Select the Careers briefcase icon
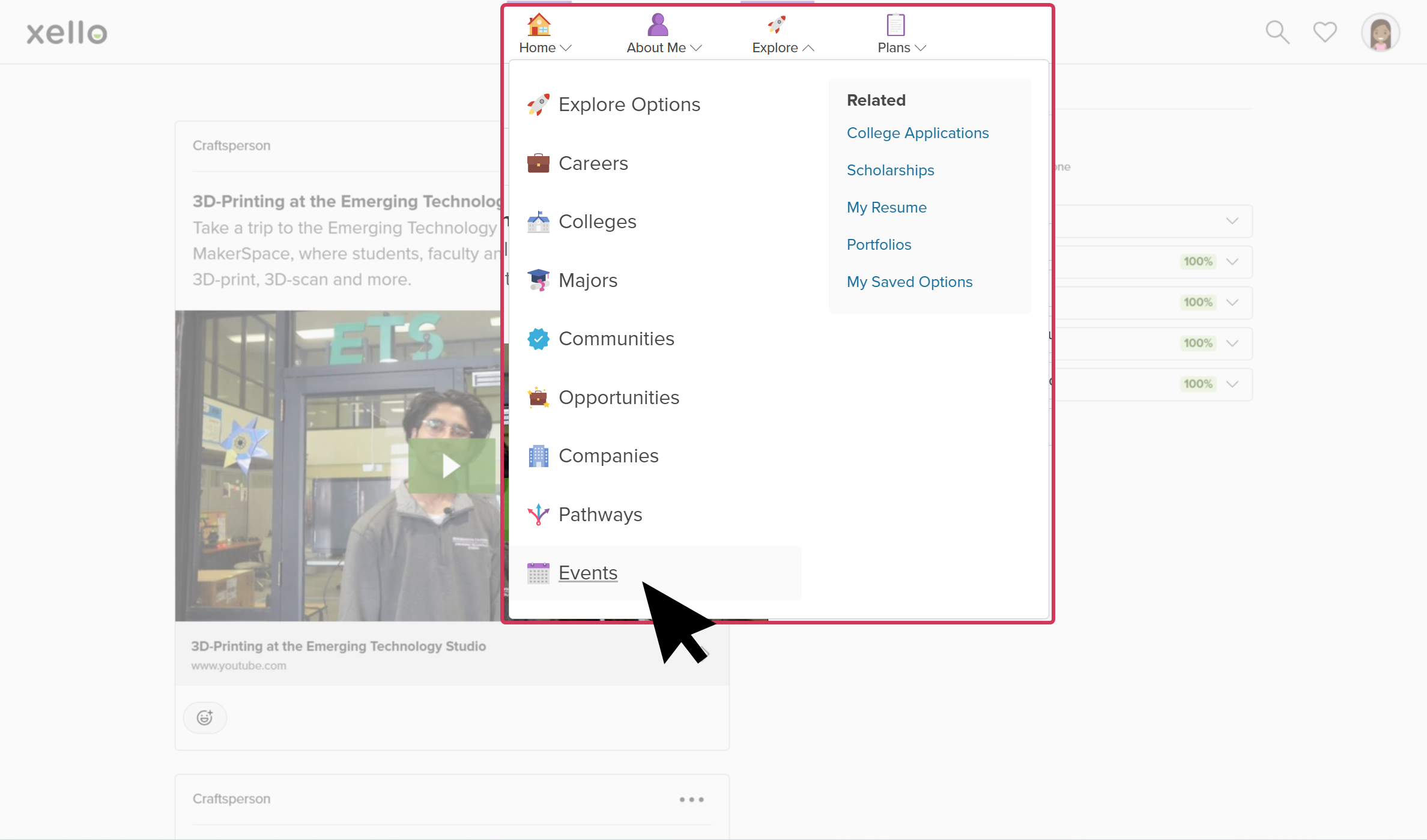Image resolution: width=1427 pixels, height=840 pixels. pyautogui.click(x=538, y=163)
